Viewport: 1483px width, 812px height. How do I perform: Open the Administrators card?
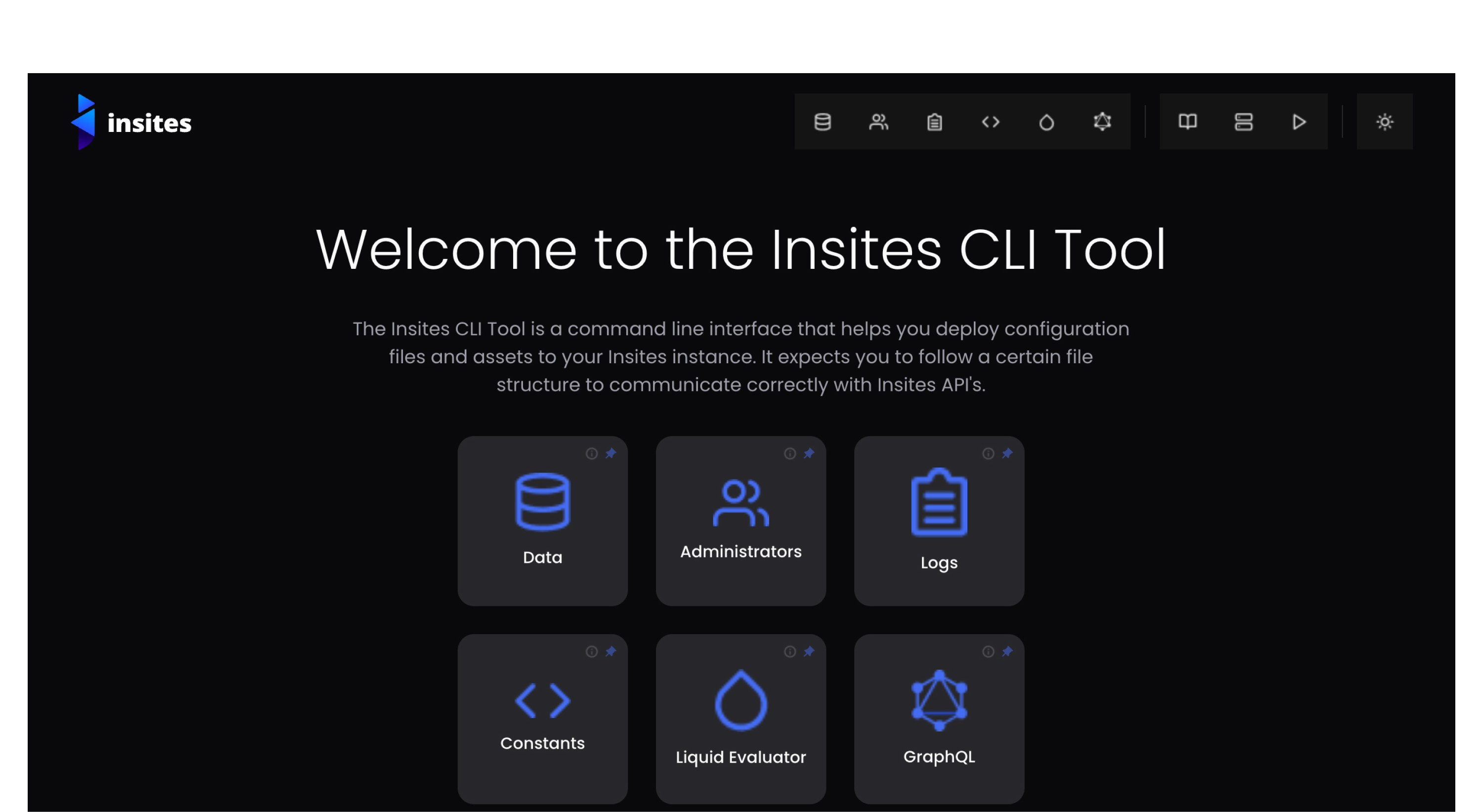point(741,521)
